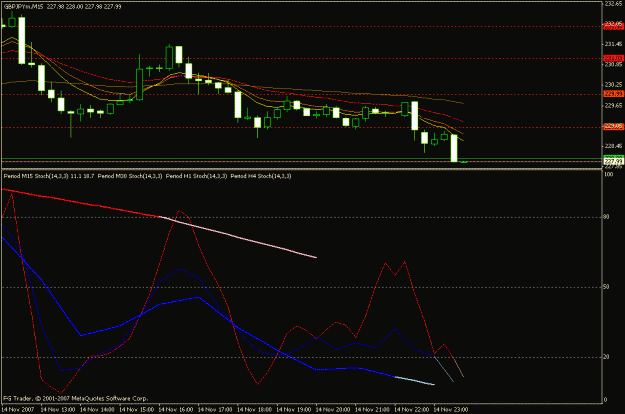Viewport: 625px width, 414px height.
Task: Select the pink stochastic line segment
Action: 238,237
